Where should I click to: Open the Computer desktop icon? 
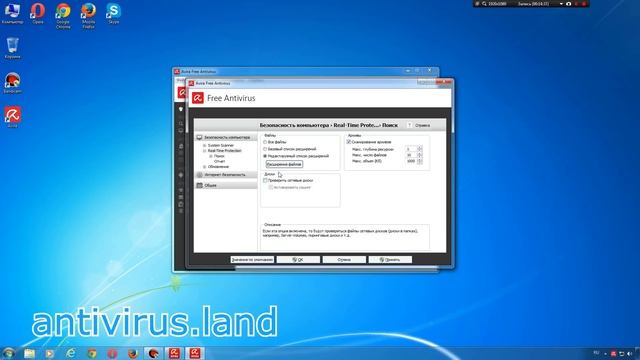(x=12, y=13)
